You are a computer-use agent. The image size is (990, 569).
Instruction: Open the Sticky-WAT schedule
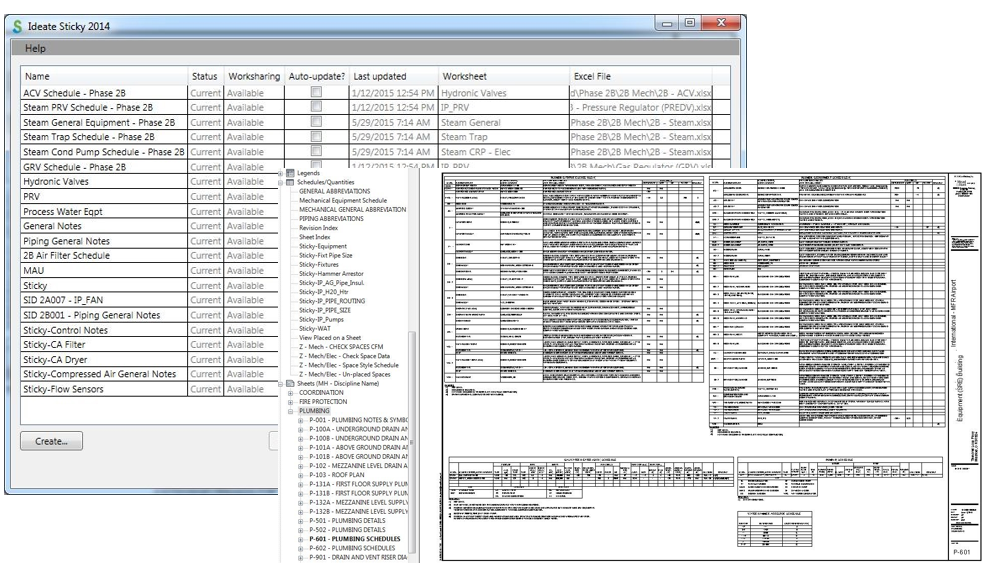click(314, 328)
